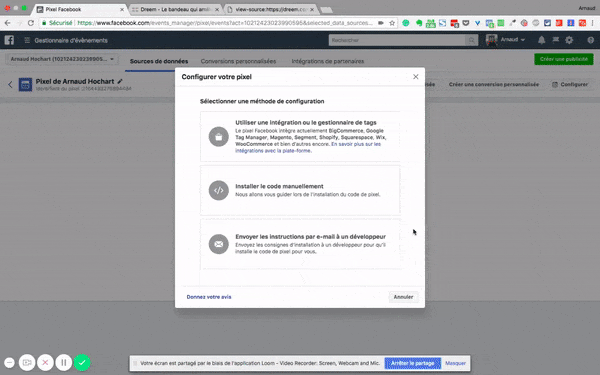Open the help question mark icon
The width and height of the screenshot is (600, 375).
(590, 40)
